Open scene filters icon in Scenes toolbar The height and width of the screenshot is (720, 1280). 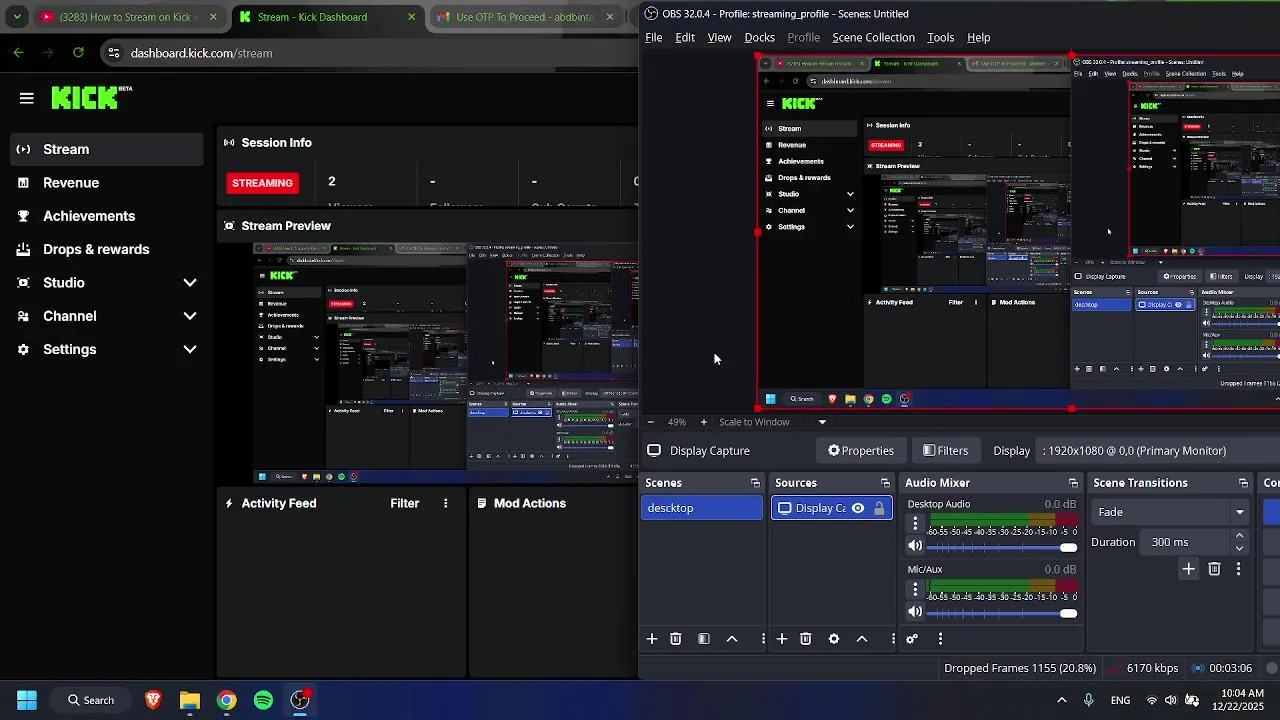[x=704, y=639]
